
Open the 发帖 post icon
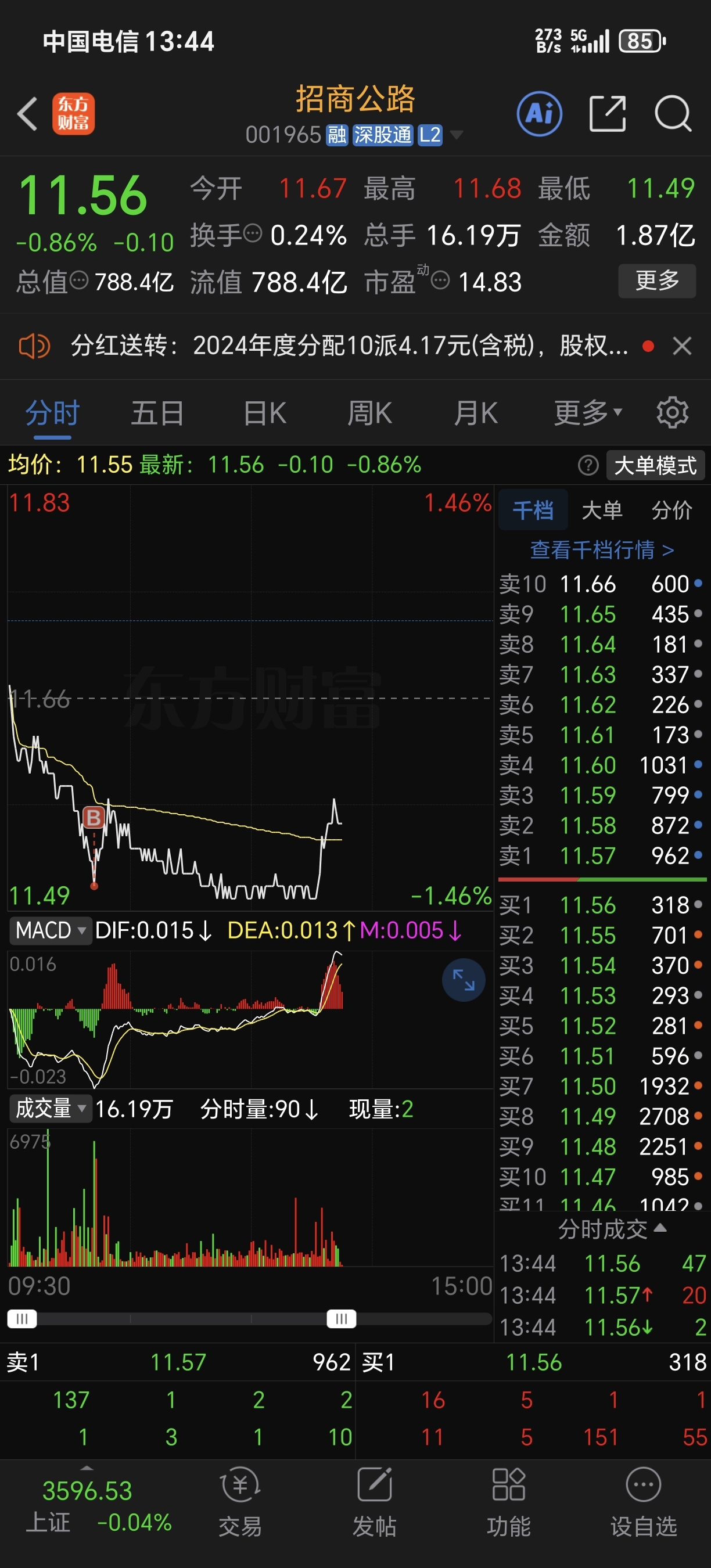tap(374, 1503)
